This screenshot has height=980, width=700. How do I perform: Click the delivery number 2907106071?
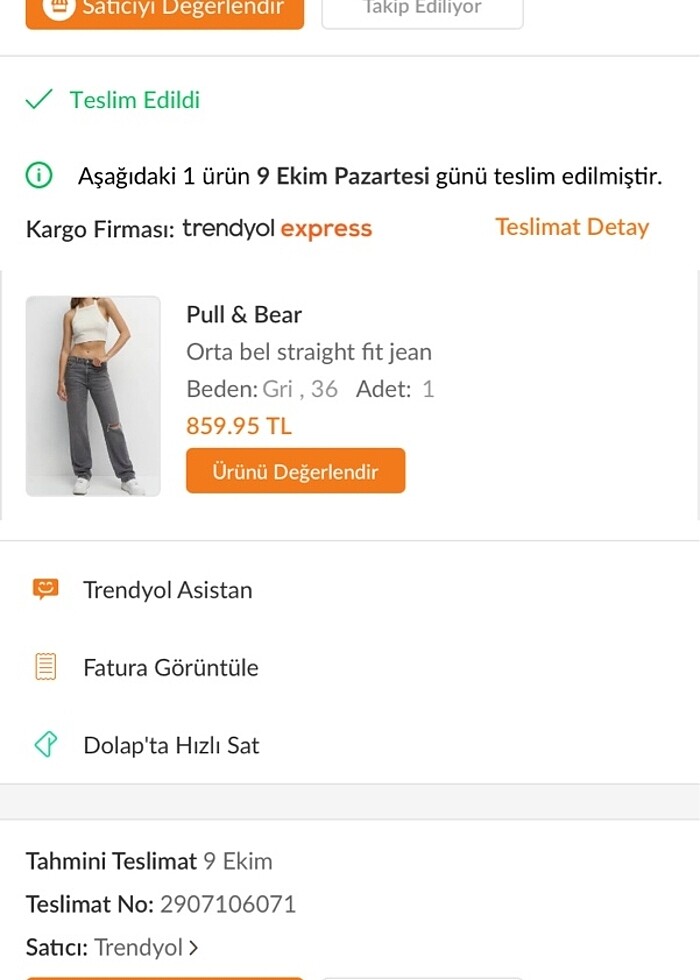tap(228, 904)
